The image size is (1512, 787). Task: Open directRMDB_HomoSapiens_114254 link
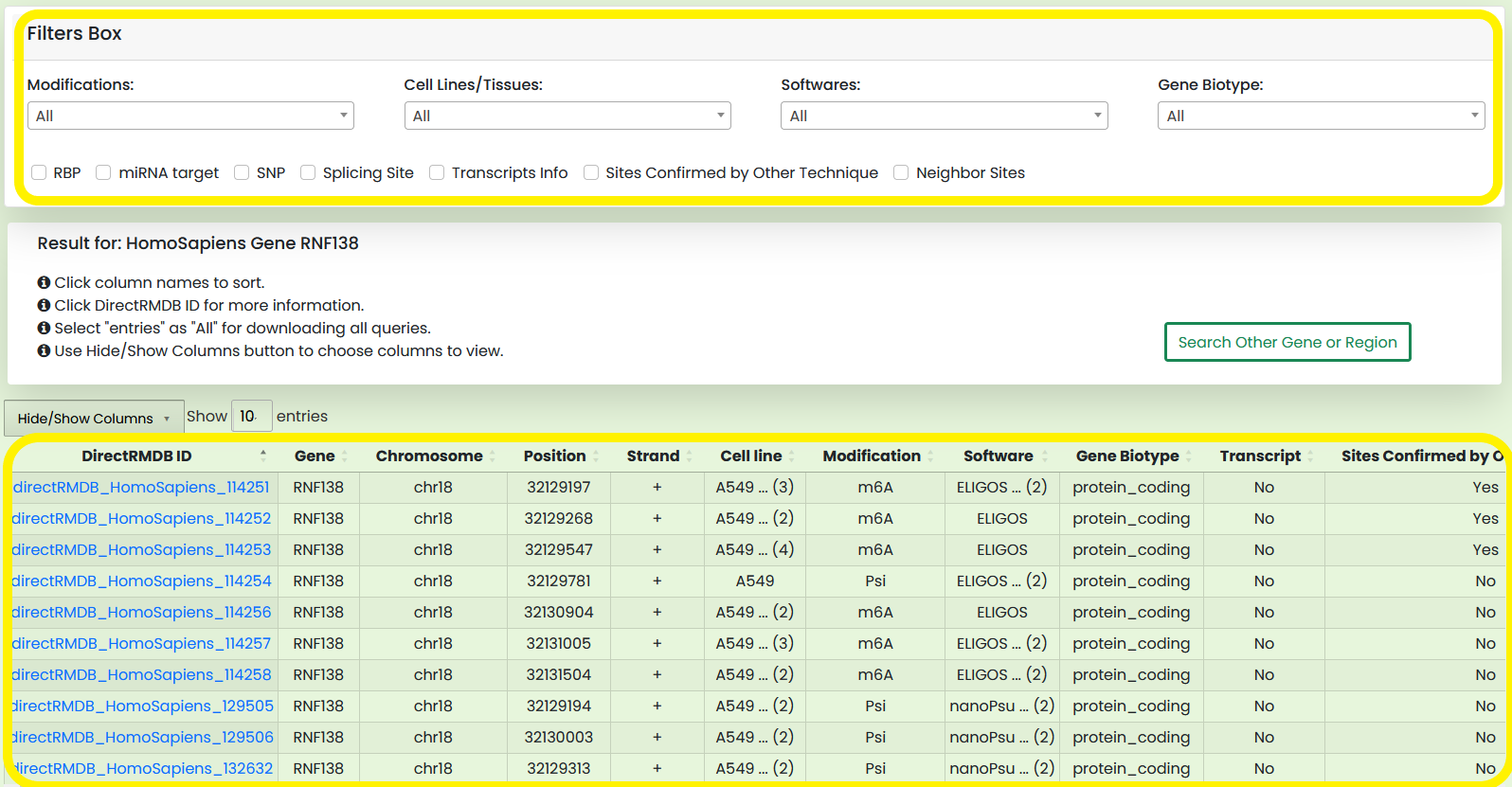pos(141,581)
